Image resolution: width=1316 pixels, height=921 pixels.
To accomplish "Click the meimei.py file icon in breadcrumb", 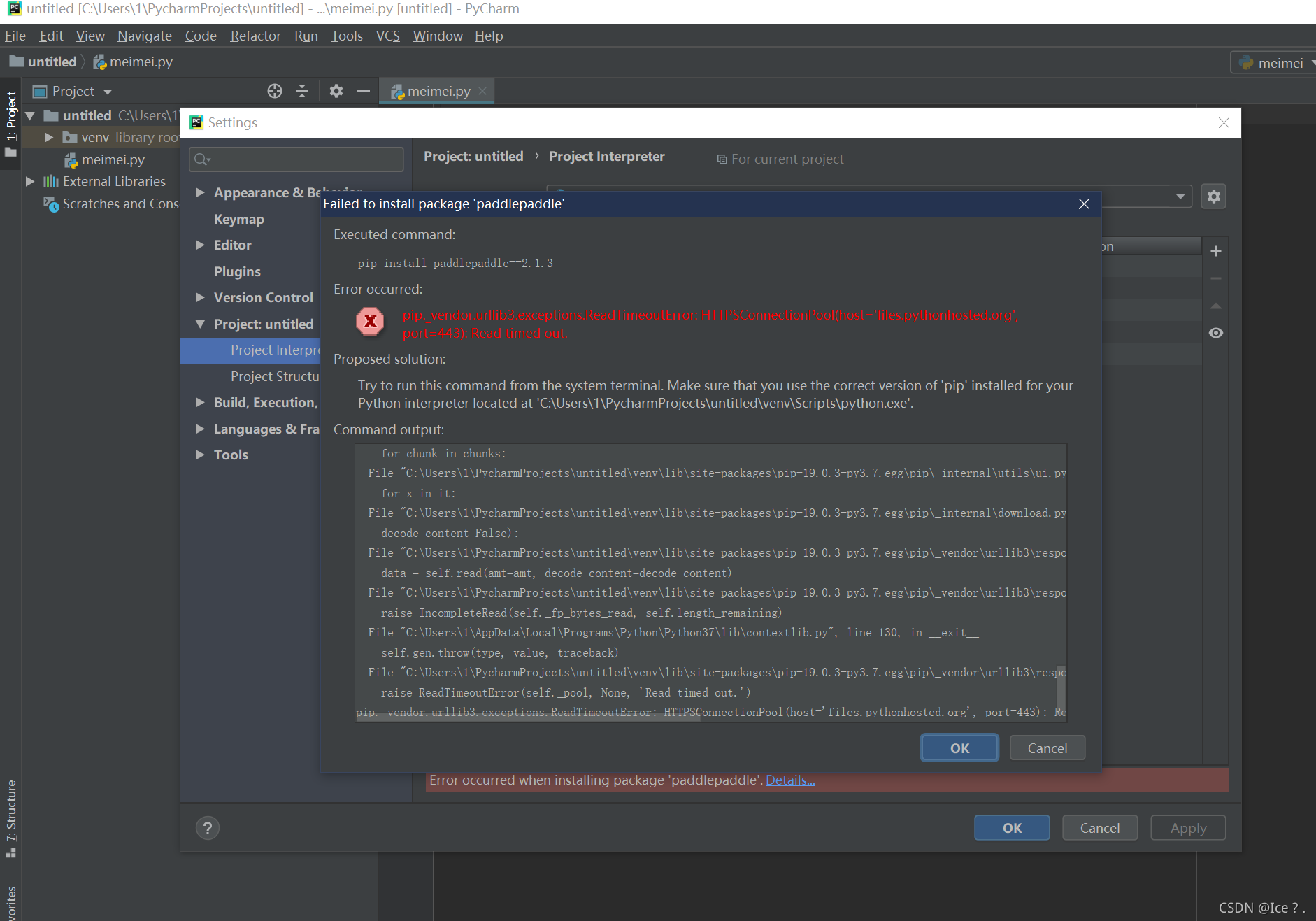I will [x=100, y=62].
